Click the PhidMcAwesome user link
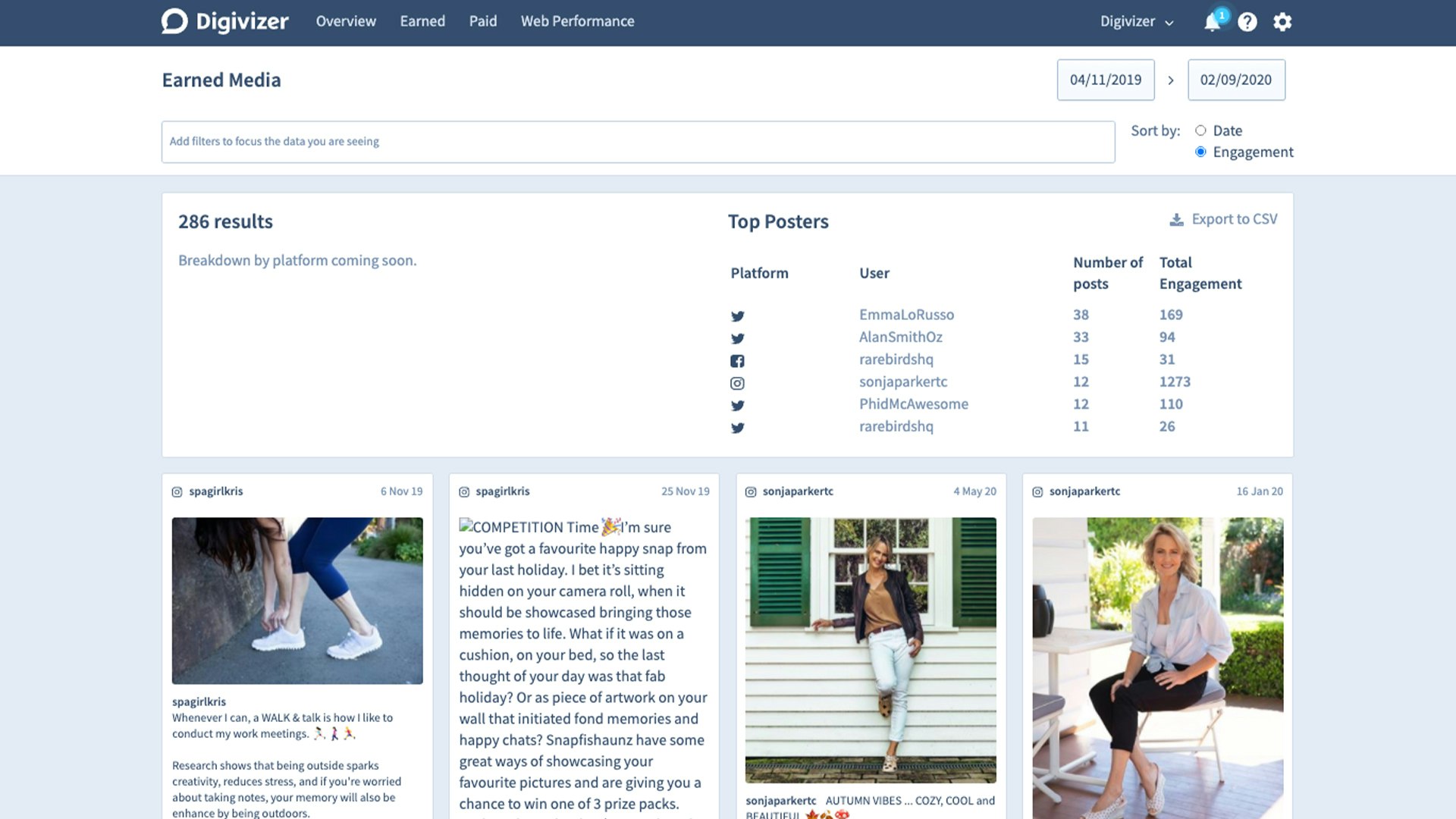This screenshot has width=1456, height=819. click(x=914, y=404)
